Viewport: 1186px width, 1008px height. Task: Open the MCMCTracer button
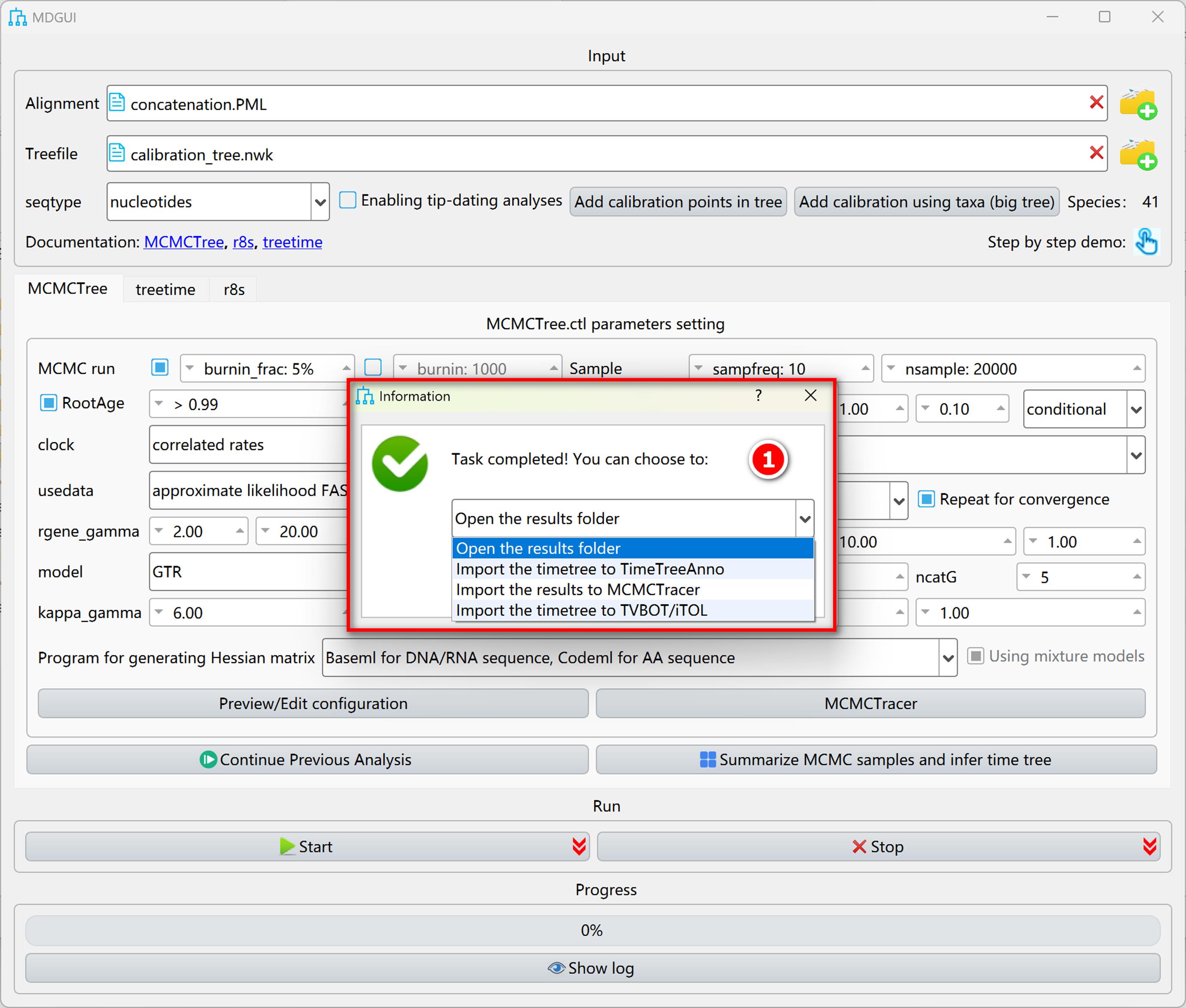[871, 703]
